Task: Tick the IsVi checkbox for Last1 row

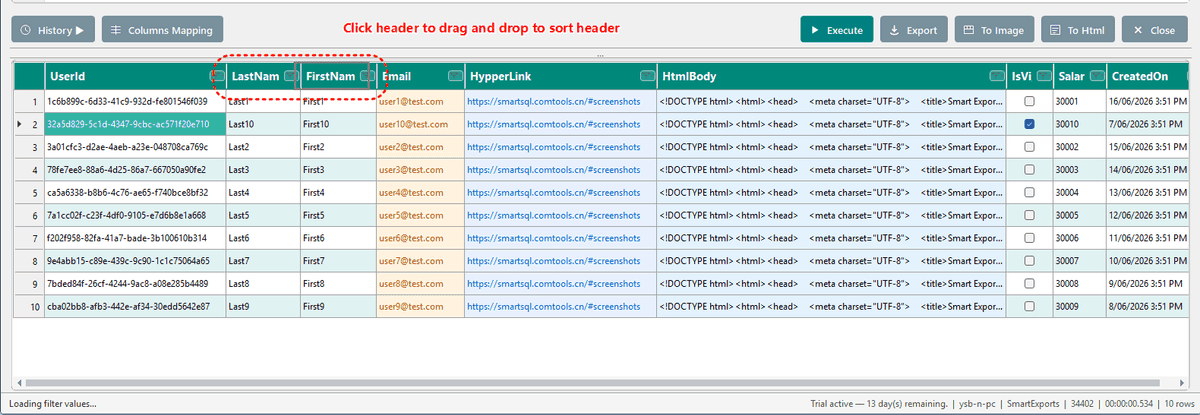Action: coord(1030,101)
